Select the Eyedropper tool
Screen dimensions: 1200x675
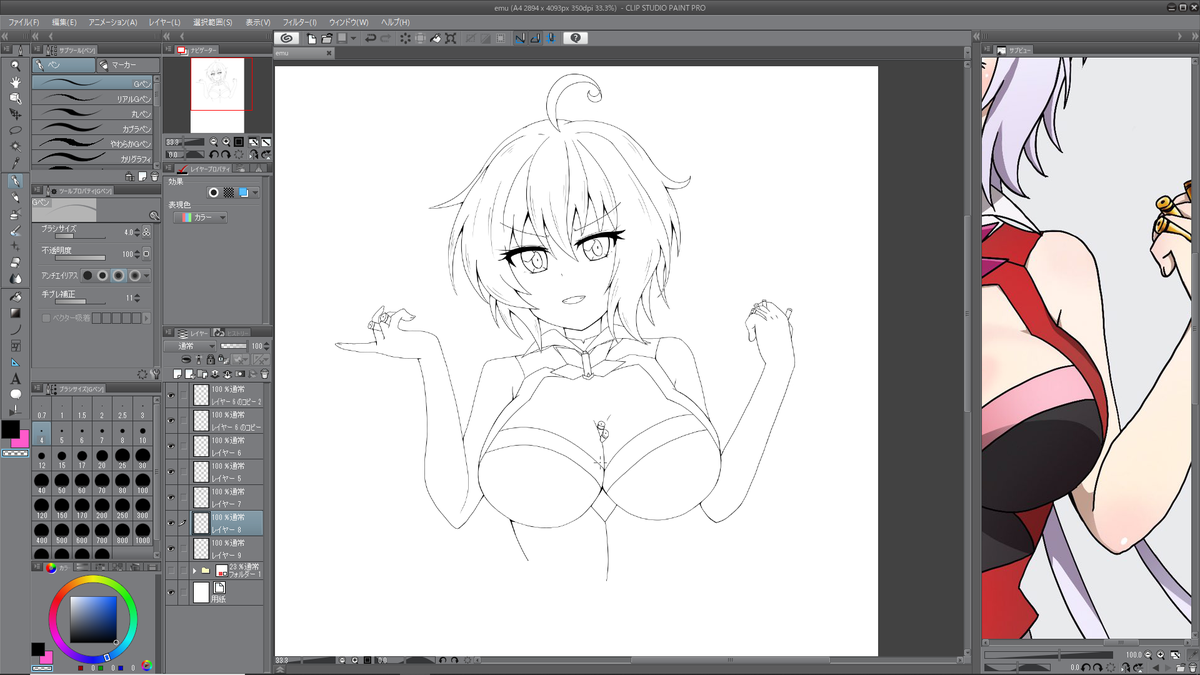click(x=15, y=162)
